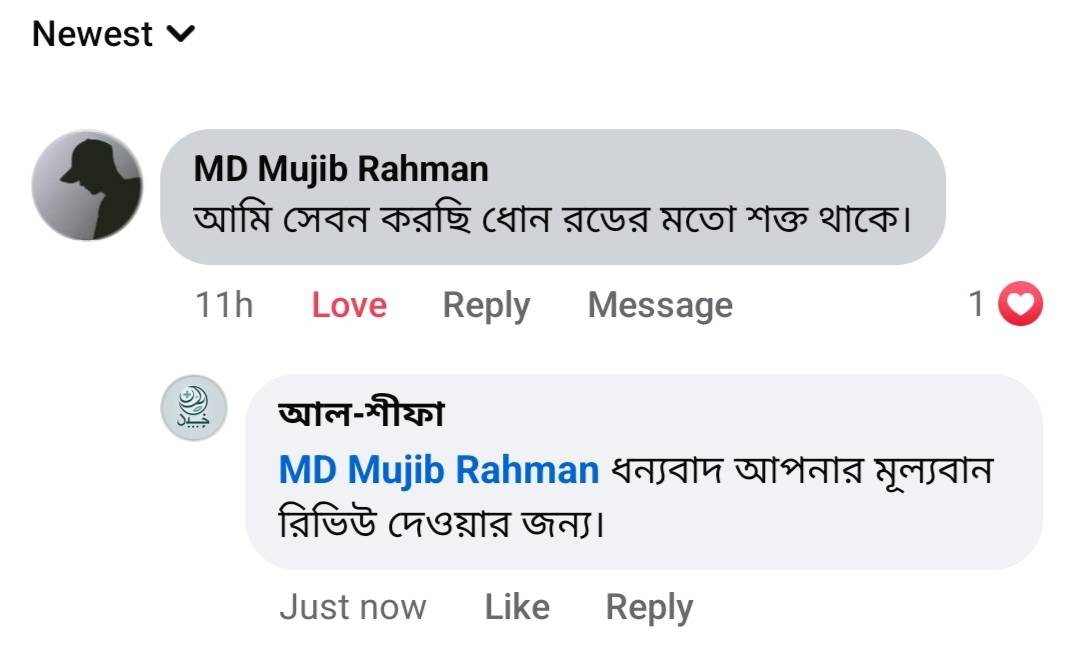Toggle Like on the আল-শীফা reply
The width and height of the screenshot is (1074, 669).
pyautogui.click(x=517, y=607)
